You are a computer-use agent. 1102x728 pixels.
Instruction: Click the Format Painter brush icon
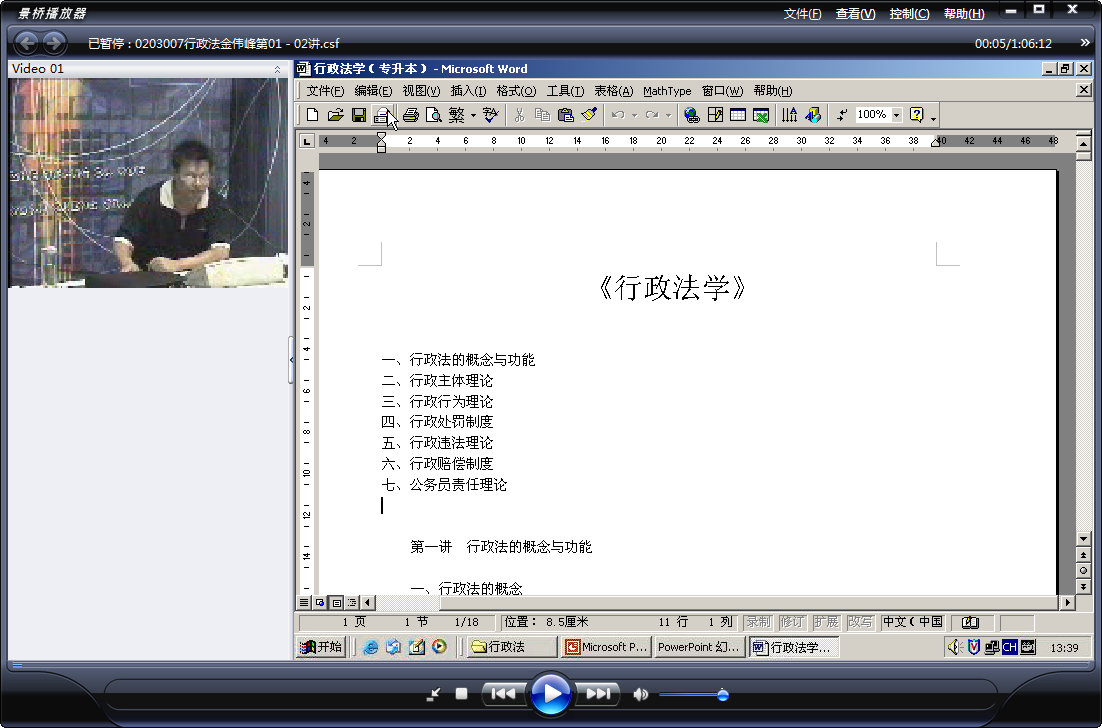pyautogui.click(x=589, y=115)
